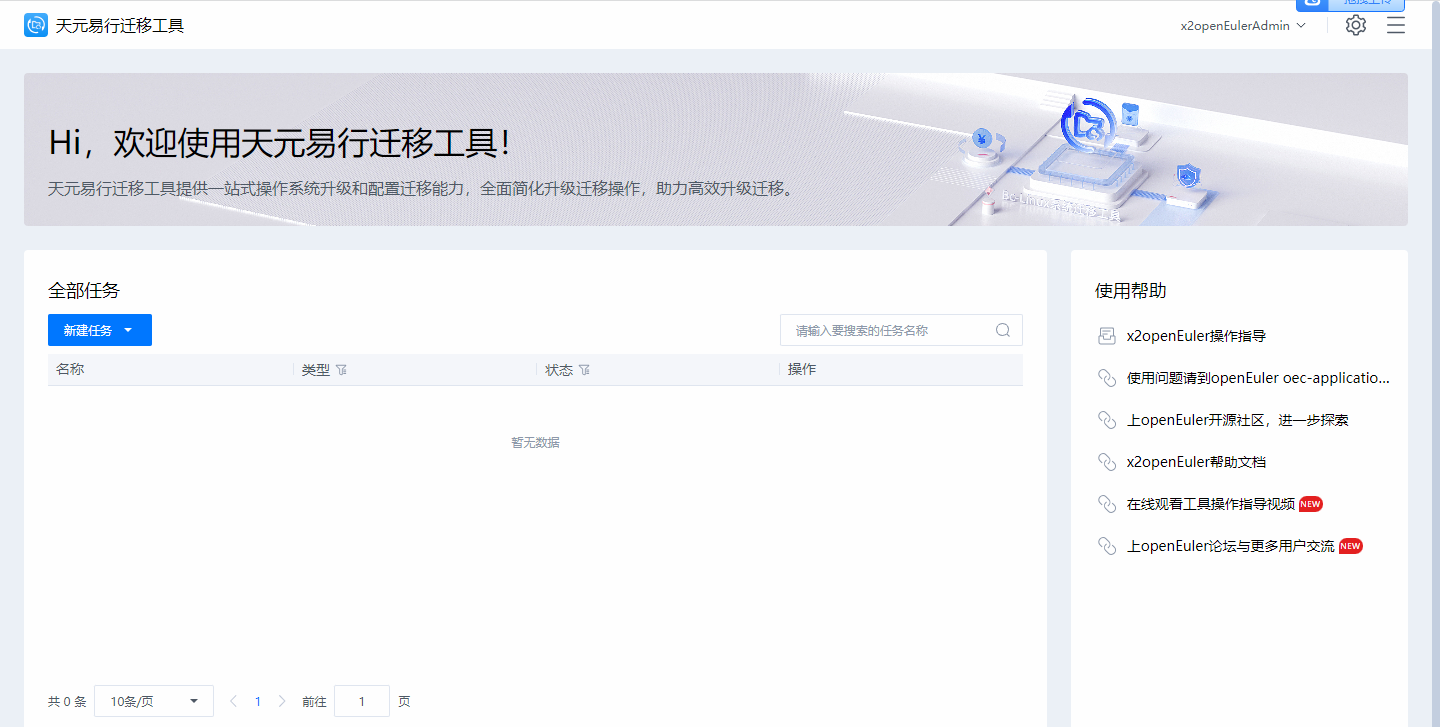The width and height of the screenshot is (1440, 727).
Task: Click the document icon beside x2openEuler操作指导
Action: click(x=1107, y=336)
